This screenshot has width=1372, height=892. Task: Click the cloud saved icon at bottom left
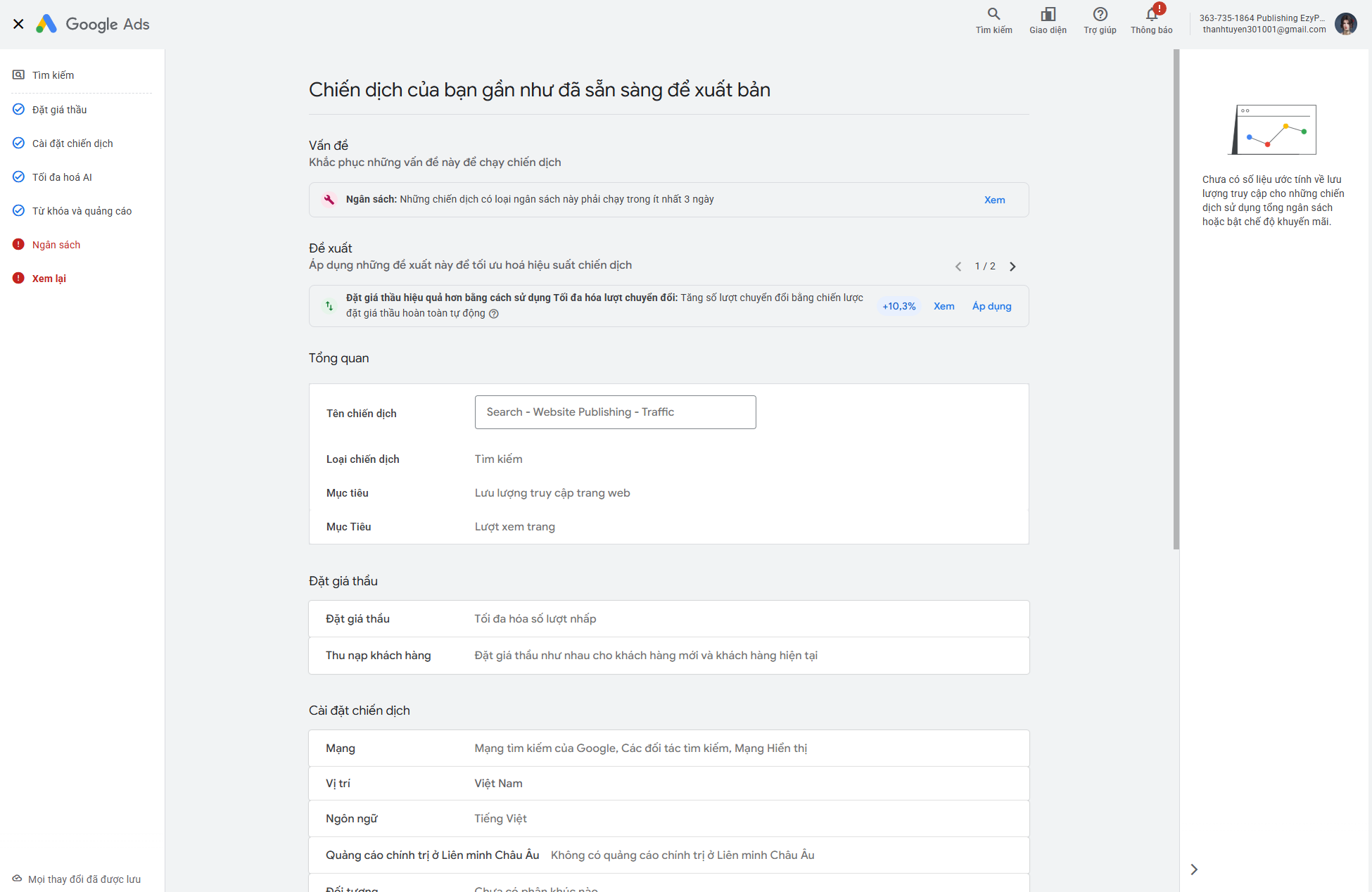[x=17, y=879]
